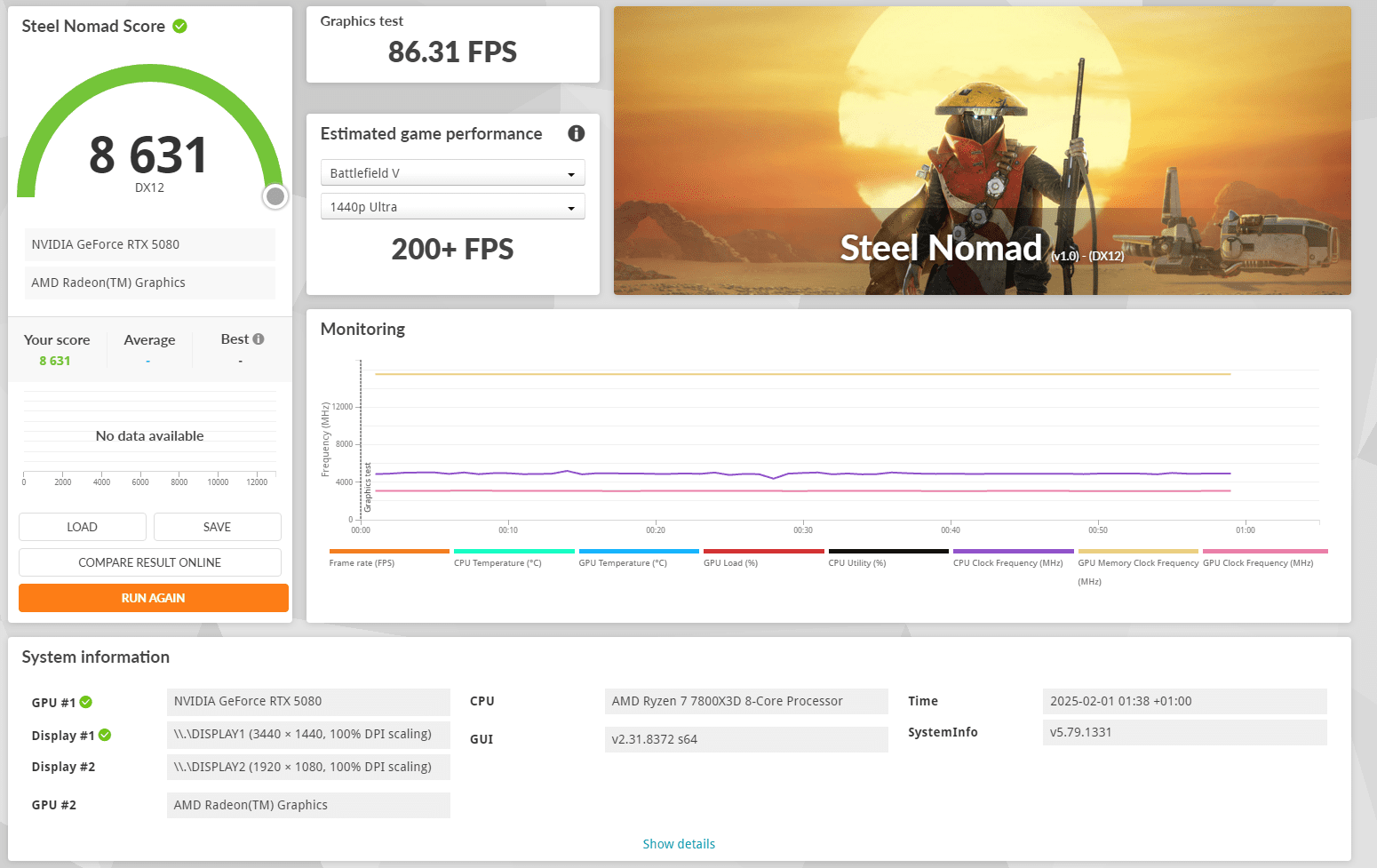Click the Graphics test marker on monitoring chart
Screen dimensions: 1377x868
(x=368, y=487)
